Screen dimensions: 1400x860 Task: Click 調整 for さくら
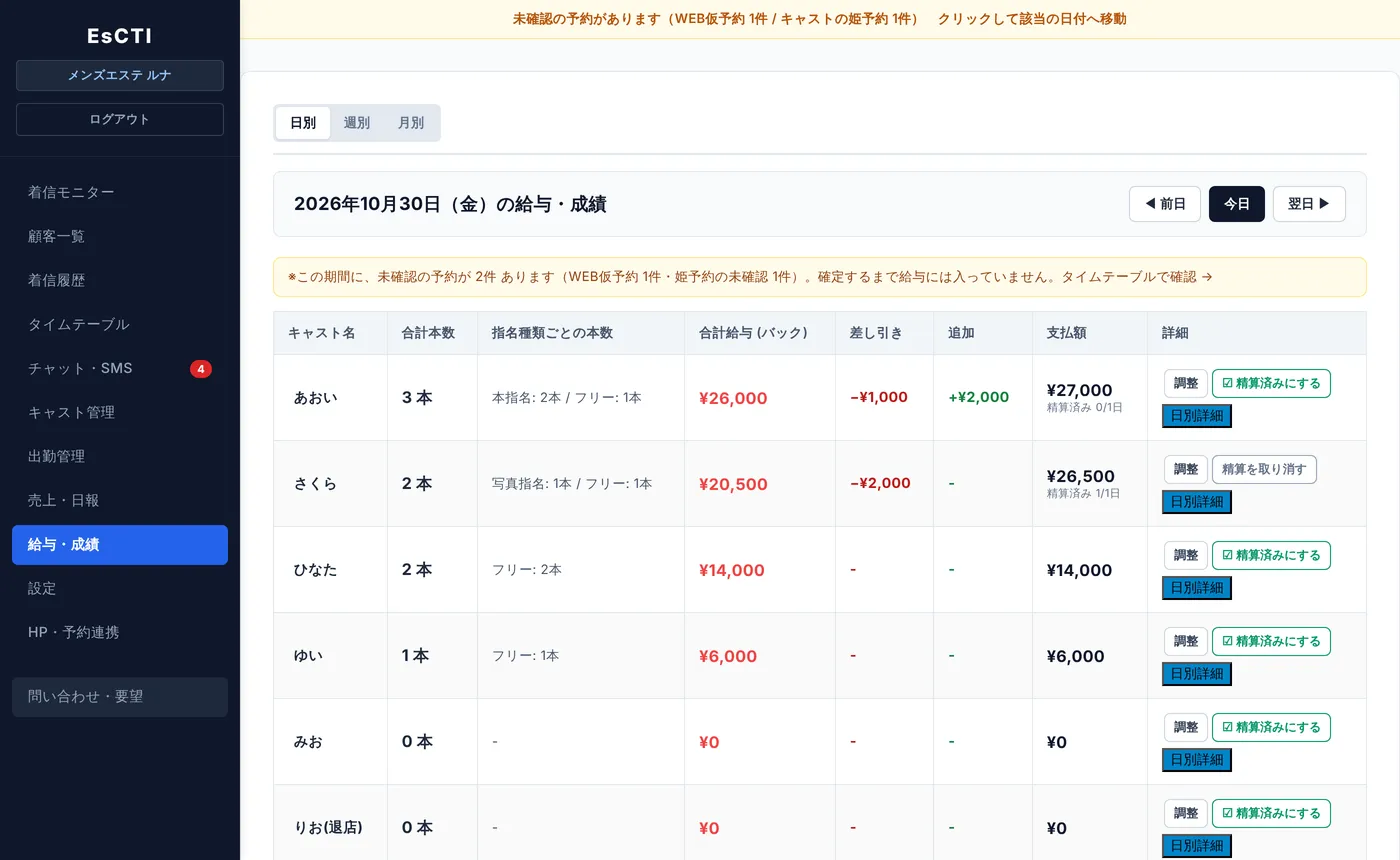[1186, 469]
